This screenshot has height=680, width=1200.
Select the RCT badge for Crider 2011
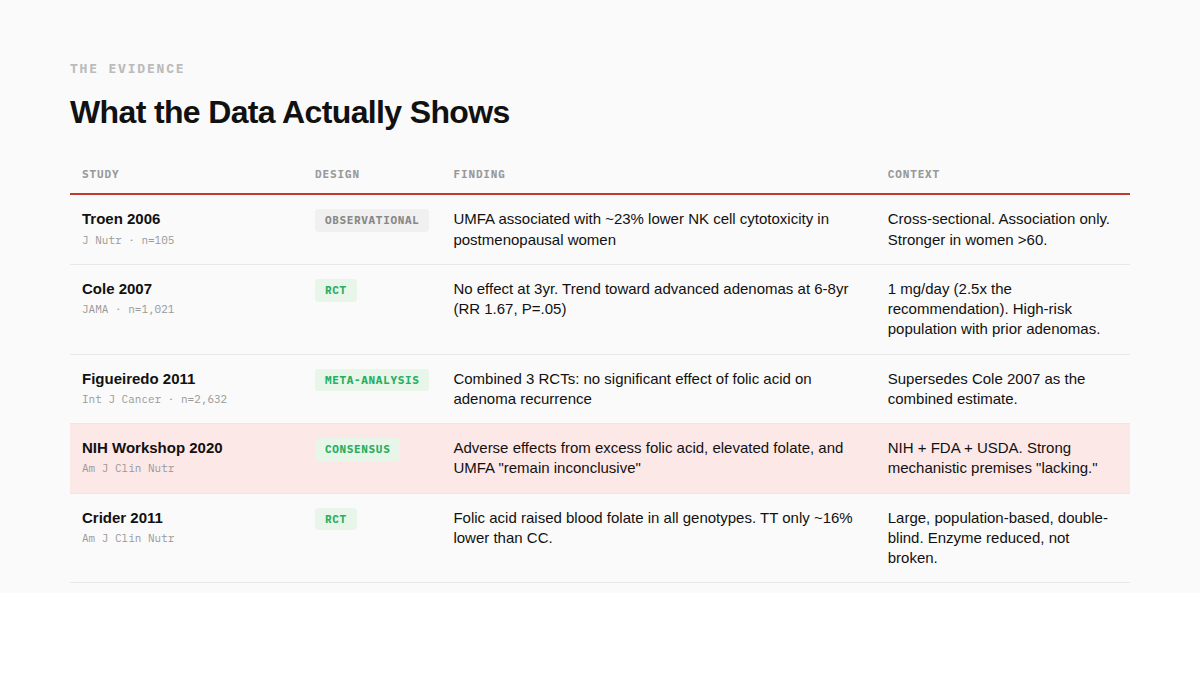point(335,519)
